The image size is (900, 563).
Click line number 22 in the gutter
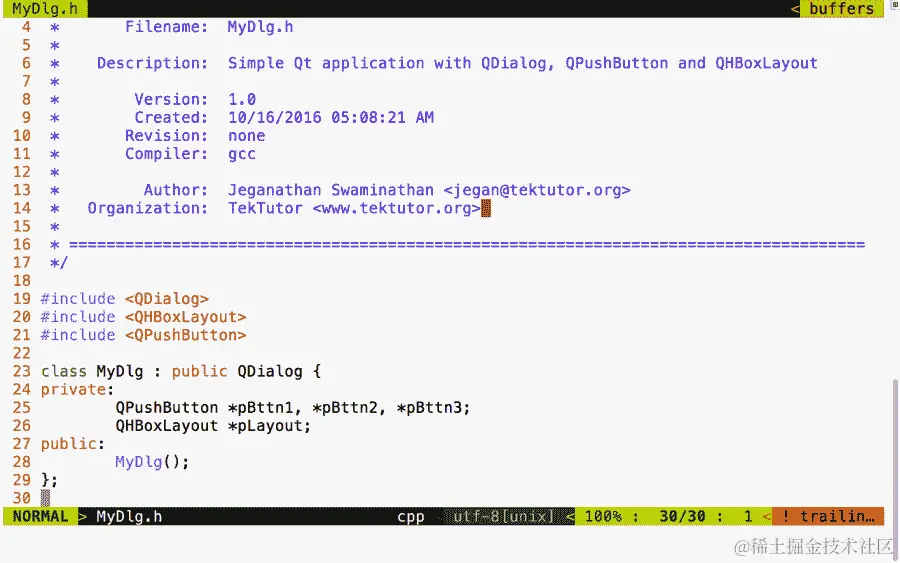pyautogui.click(x=21, y=353)
